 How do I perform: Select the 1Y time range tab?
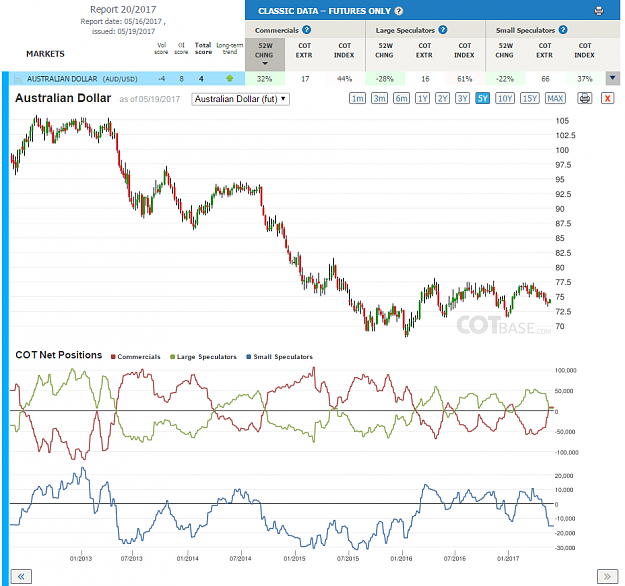(x=422, y=98)
